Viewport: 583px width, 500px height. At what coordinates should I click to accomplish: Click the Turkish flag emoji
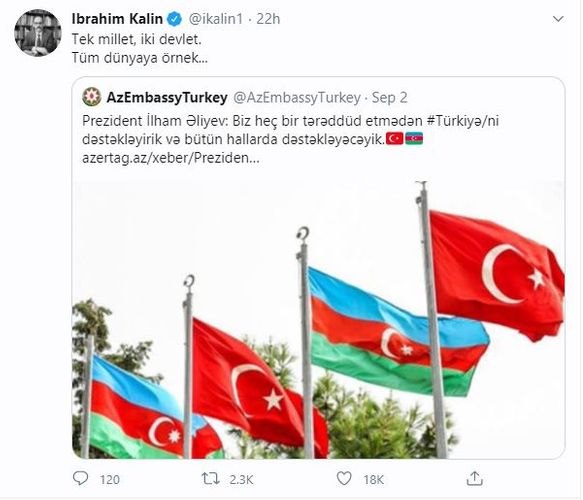[394, 139]
